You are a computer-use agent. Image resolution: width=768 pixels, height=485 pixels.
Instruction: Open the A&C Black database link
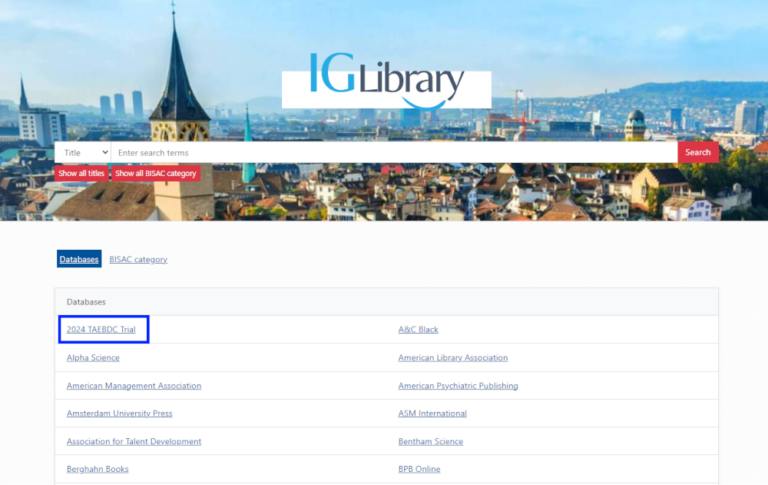pyautogui.click(x=418, y=329)
